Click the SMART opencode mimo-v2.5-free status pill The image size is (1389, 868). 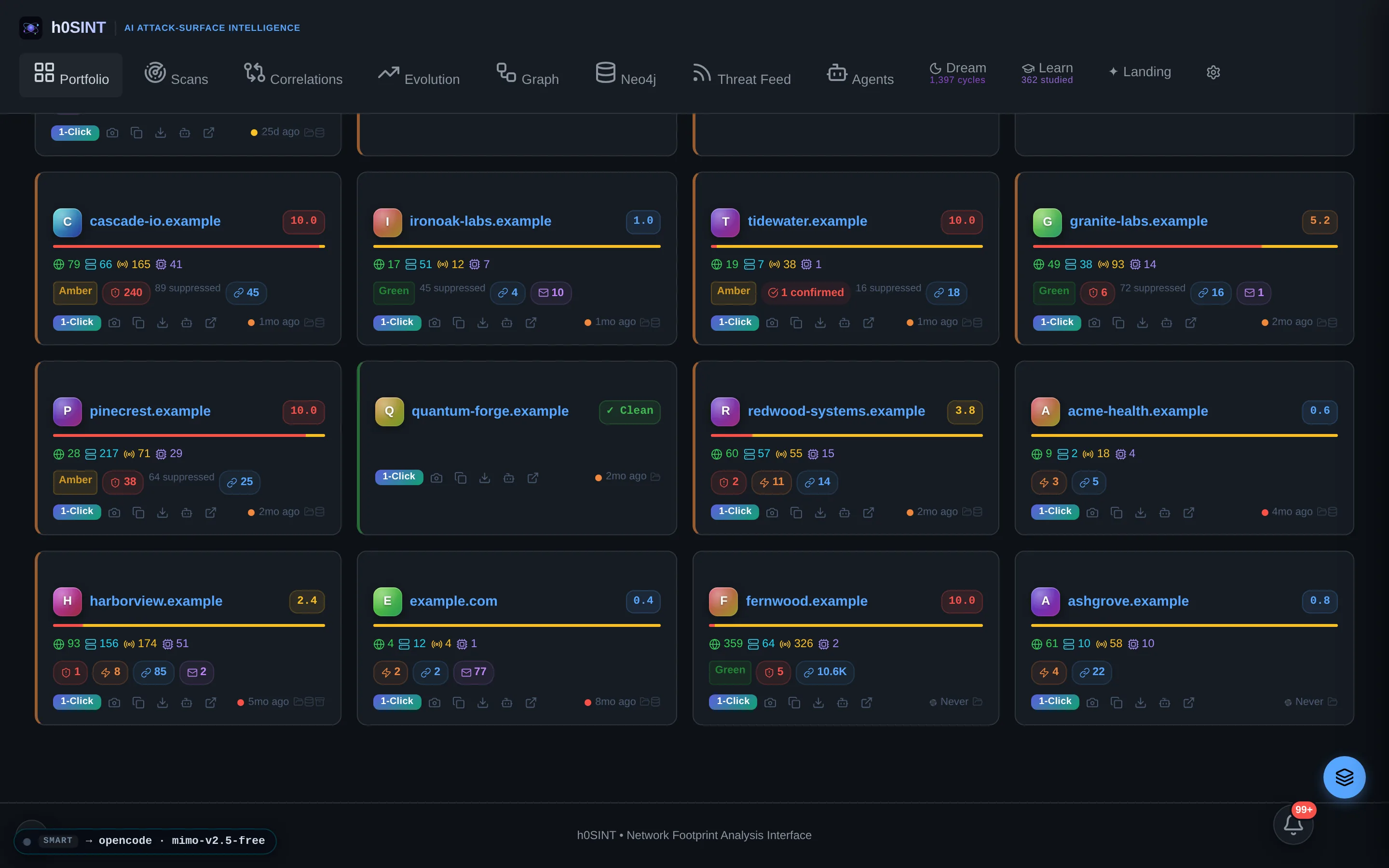[145, 841]
